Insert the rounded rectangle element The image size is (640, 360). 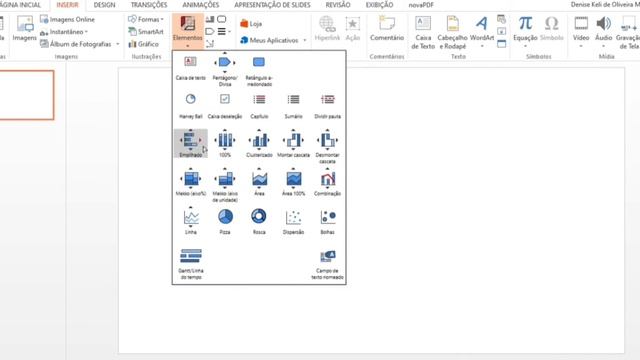pos(259,71)
